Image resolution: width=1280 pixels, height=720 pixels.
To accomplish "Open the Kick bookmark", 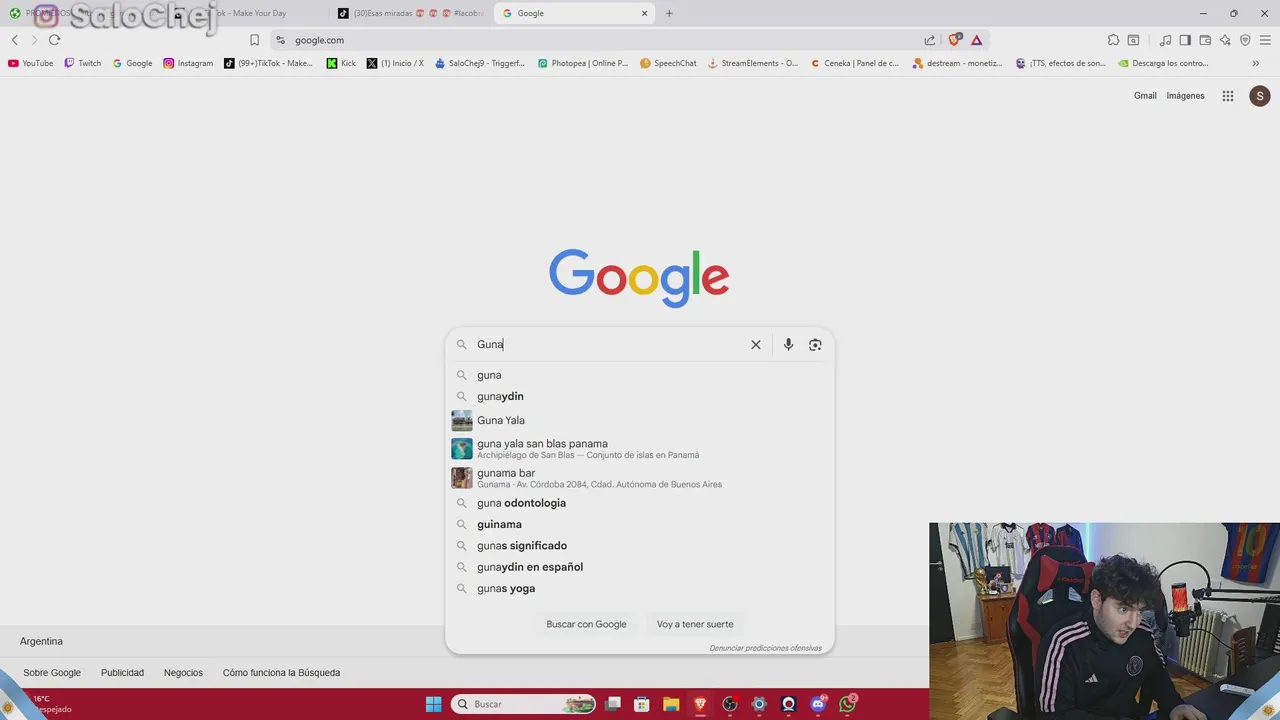I will pos(341,63).
